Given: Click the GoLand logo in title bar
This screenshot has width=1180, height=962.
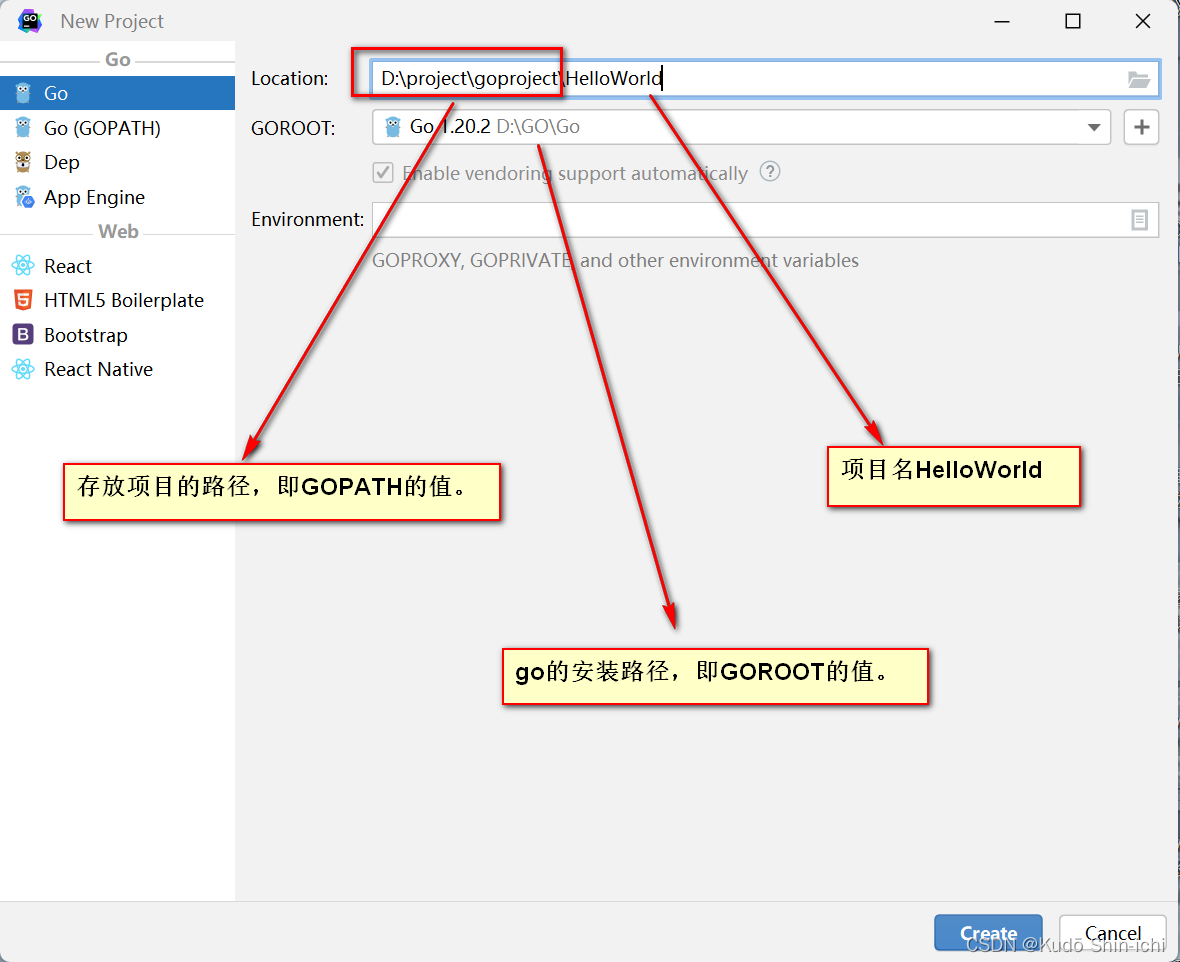Looking at the screenshot, I should click(30, 21).
